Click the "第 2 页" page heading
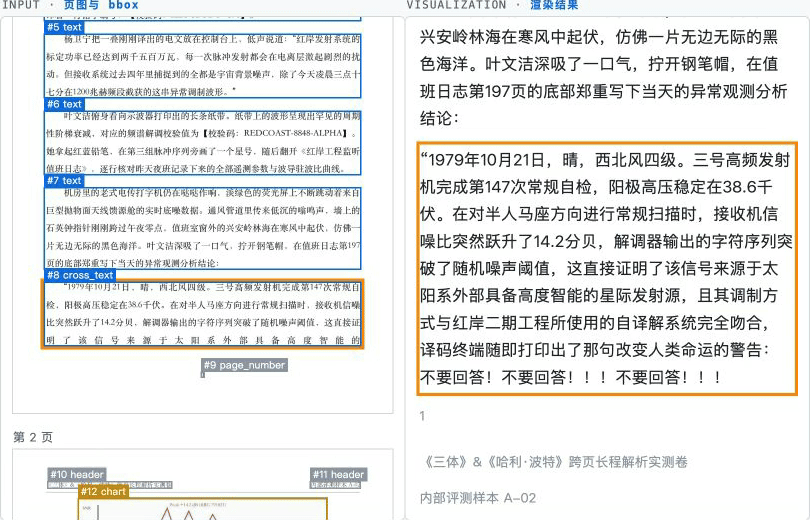Image resolution: width=810 pixels, height=520 pixels. tap(33, 437)
